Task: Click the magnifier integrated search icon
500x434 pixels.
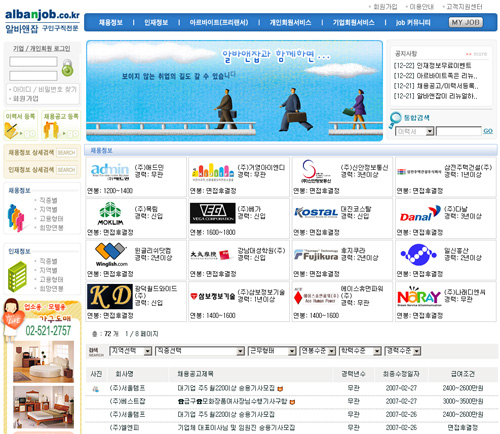Action: 395,119
